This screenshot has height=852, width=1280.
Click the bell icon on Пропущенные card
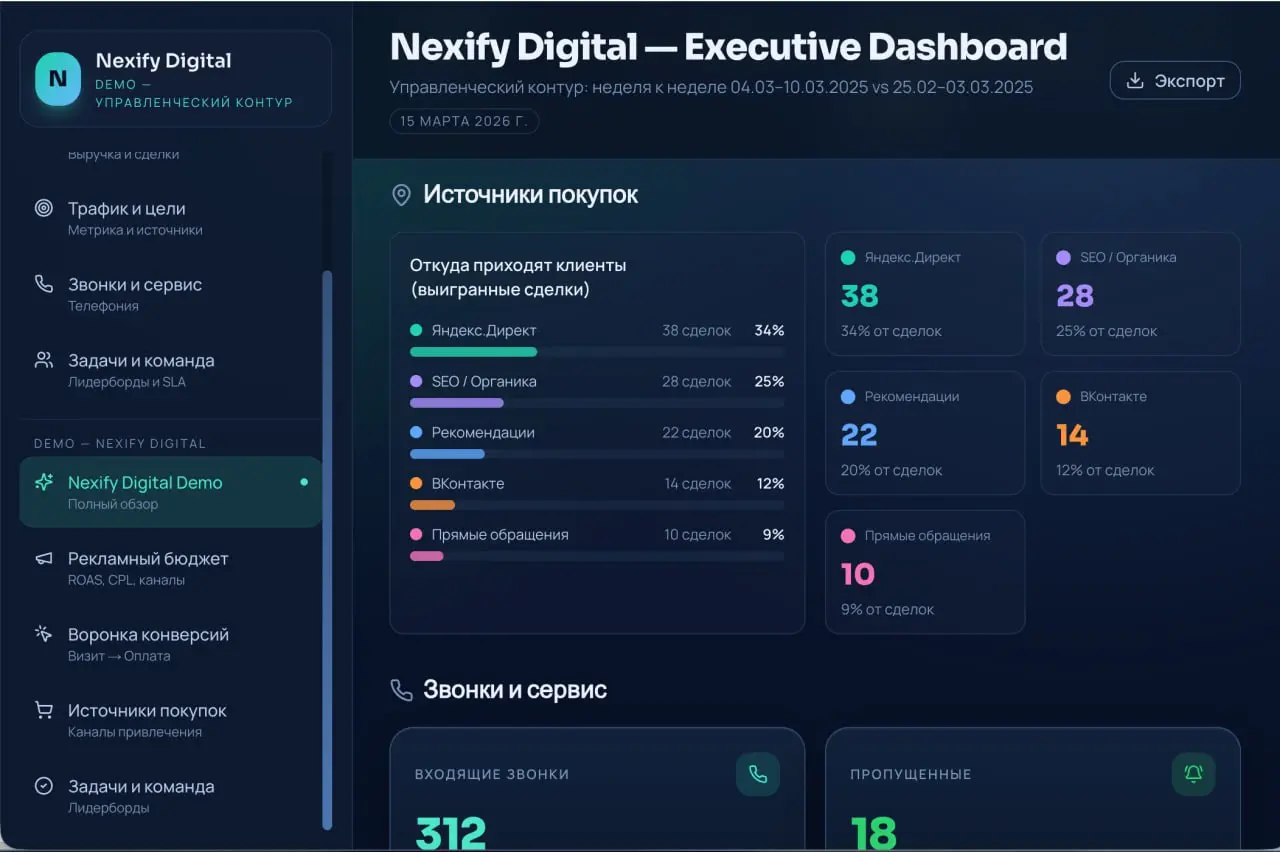tap(1193, 774)
